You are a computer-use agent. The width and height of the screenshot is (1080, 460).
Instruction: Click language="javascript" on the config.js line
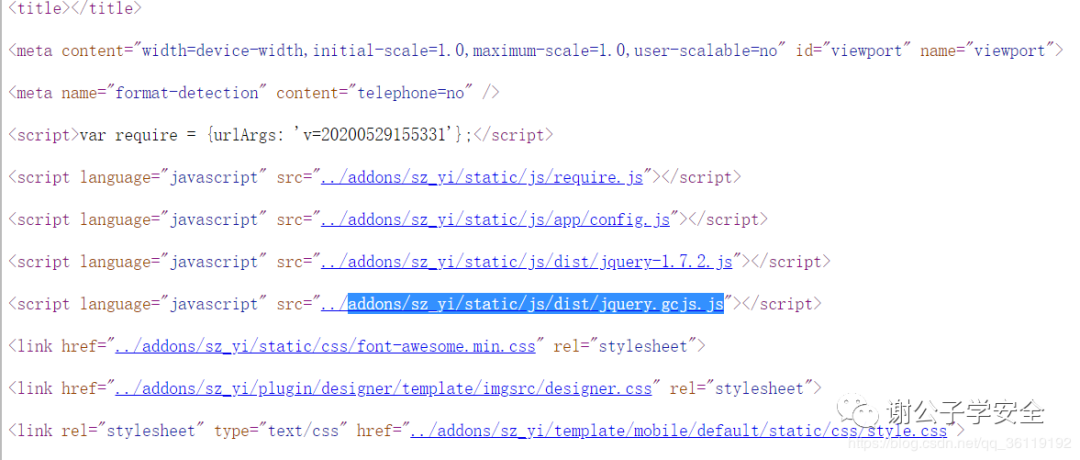pyautogui.click(x=174, y=220)
